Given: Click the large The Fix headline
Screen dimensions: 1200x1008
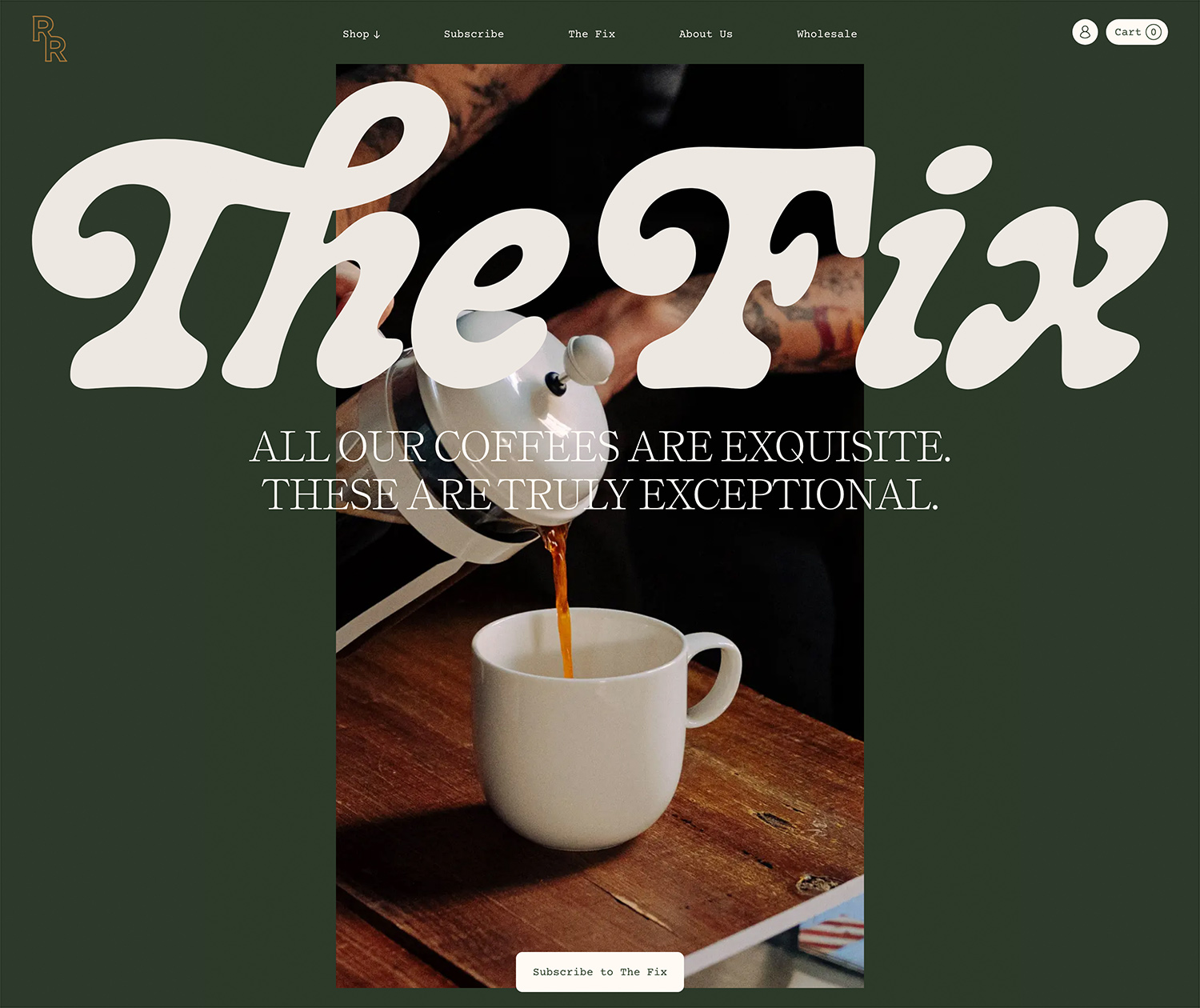Looking at the screenshot, I should (x=600, y=240).
